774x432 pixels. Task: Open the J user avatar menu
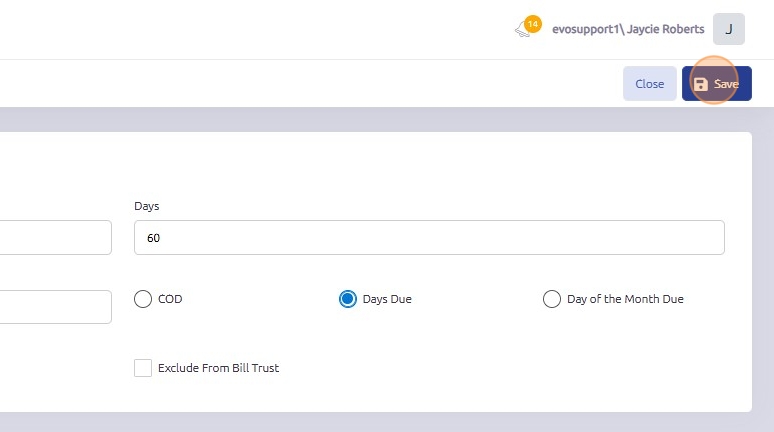coord(728,29)
